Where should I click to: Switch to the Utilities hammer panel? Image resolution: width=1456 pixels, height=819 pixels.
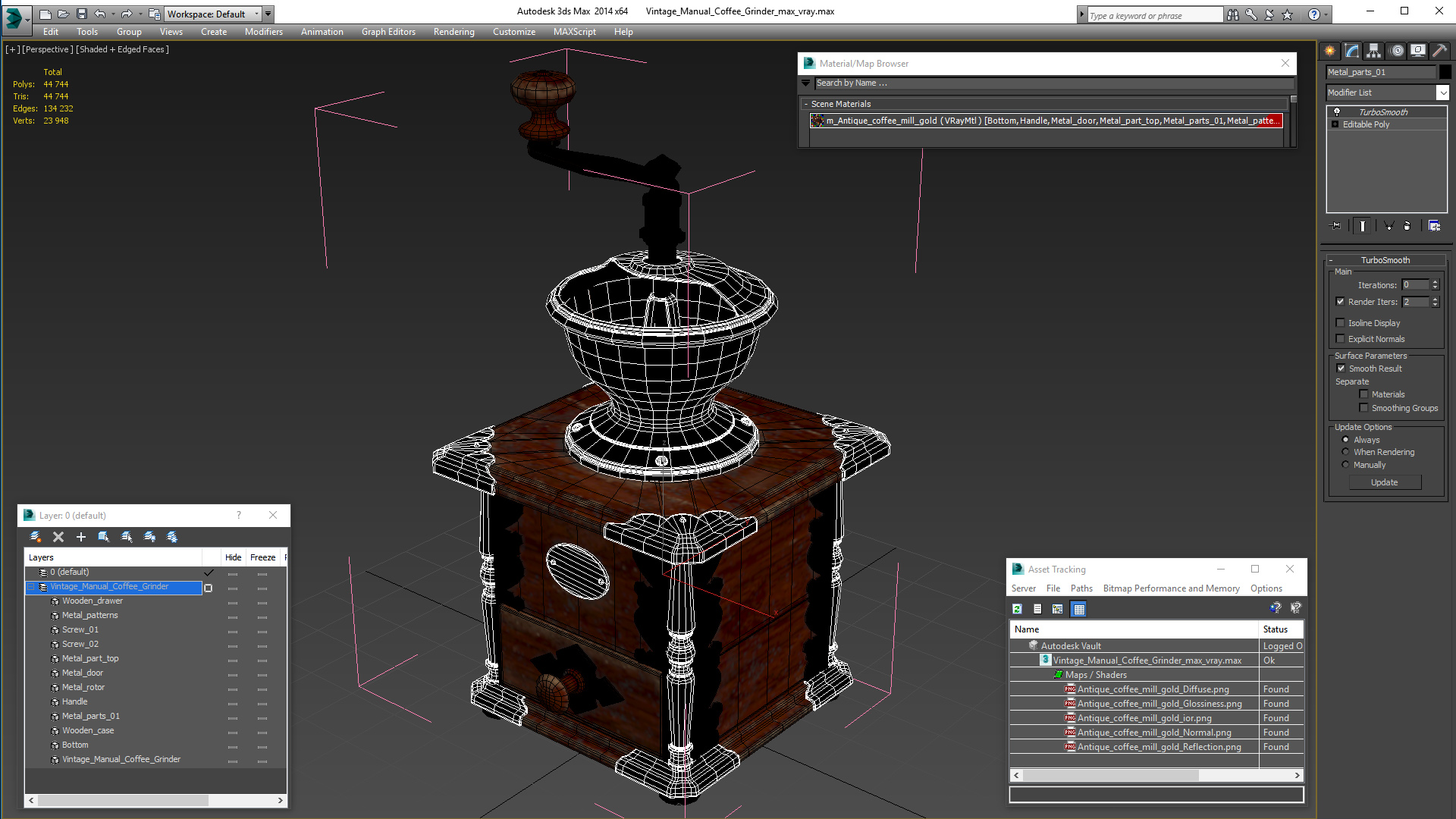tap(1439, 51)
